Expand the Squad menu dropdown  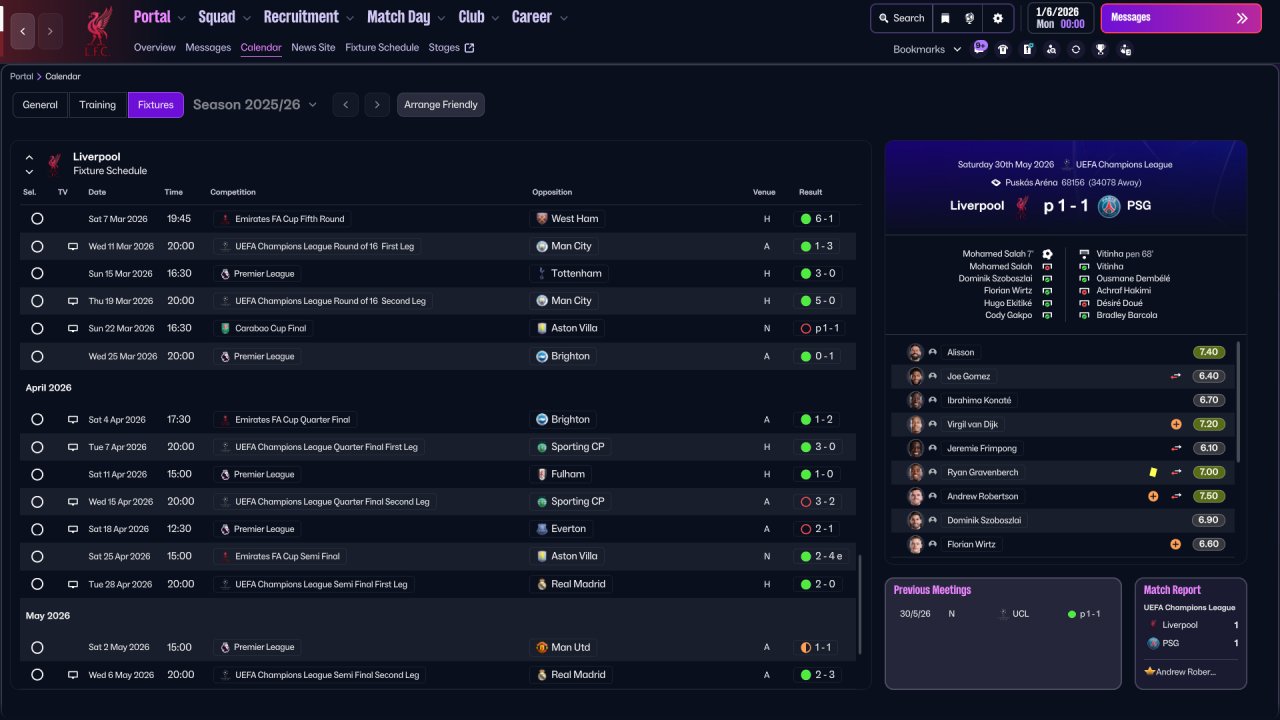click(x=245, y=18)
